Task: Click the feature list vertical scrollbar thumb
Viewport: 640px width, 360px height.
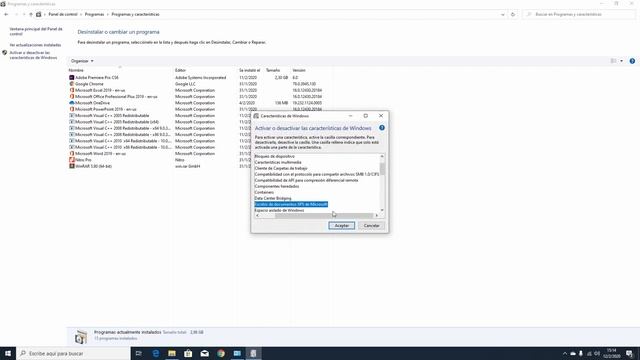Action: pyautogui.click(x=382, y=168)
